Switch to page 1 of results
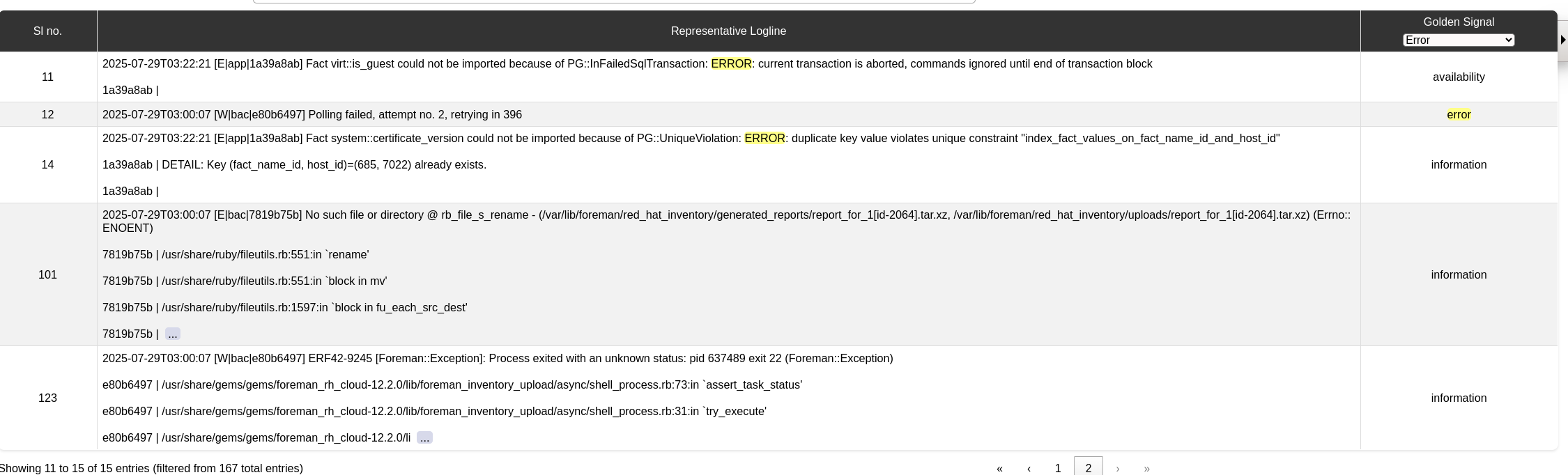This screenshot has height=475, width=1568. 1058,469
